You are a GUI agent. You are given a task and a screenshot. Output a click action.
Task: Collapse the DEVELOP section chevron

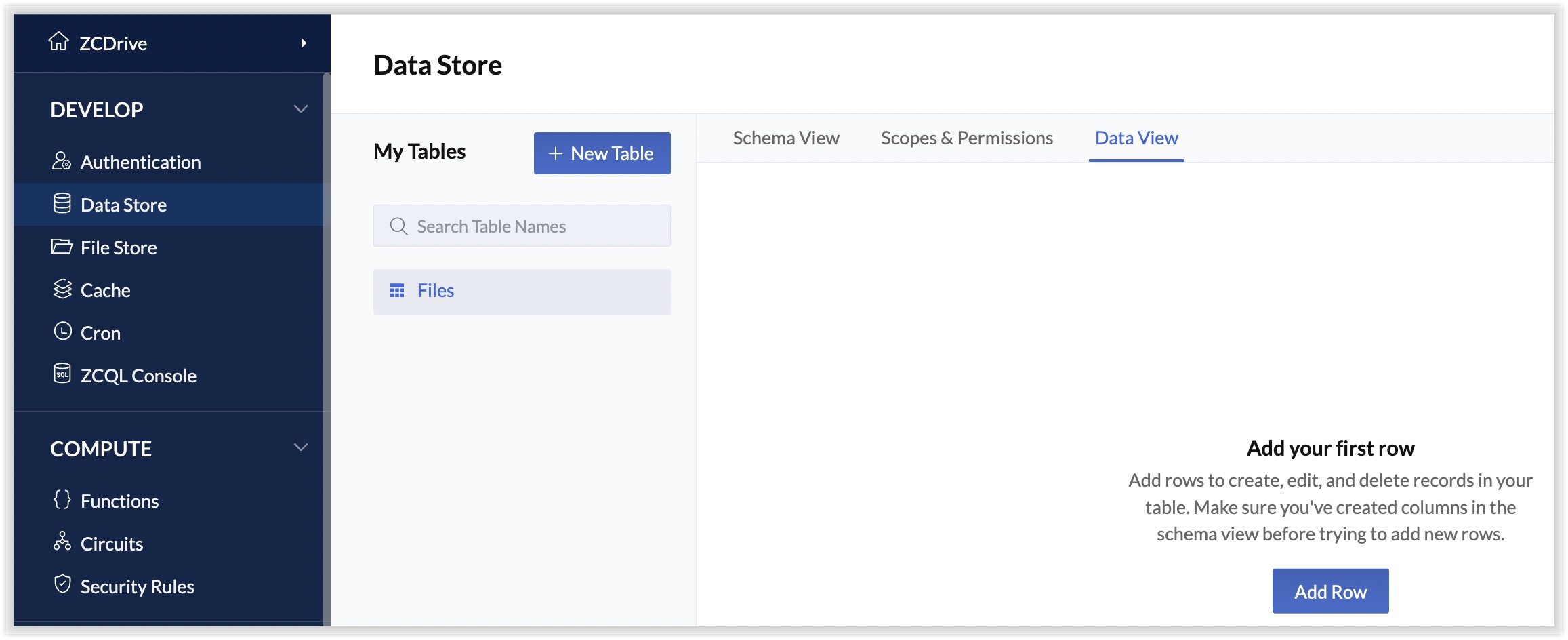click(x=301, y=109)
